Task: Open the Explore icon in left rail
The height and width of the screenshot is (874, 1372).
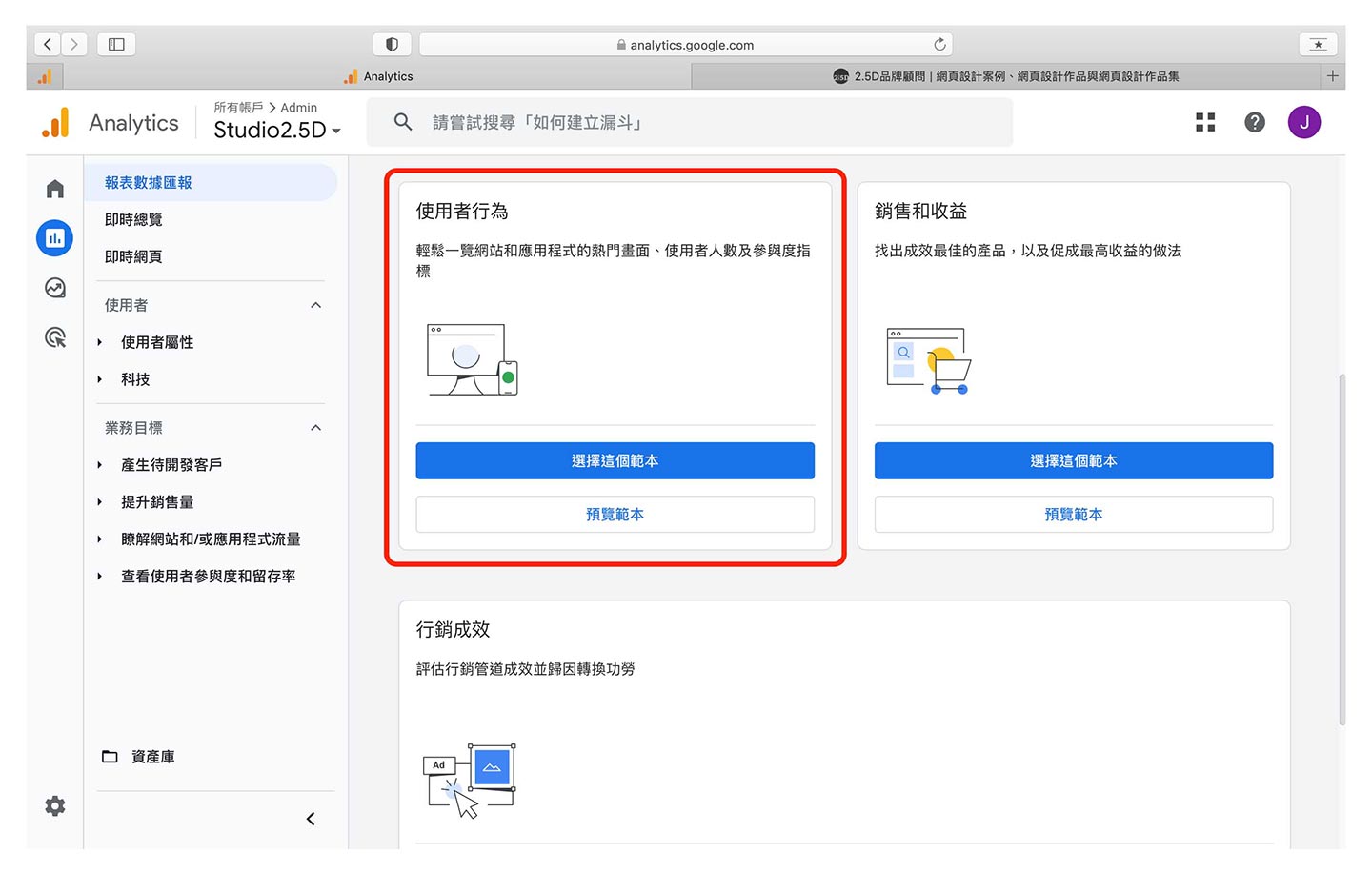Action: pos(55,288)
